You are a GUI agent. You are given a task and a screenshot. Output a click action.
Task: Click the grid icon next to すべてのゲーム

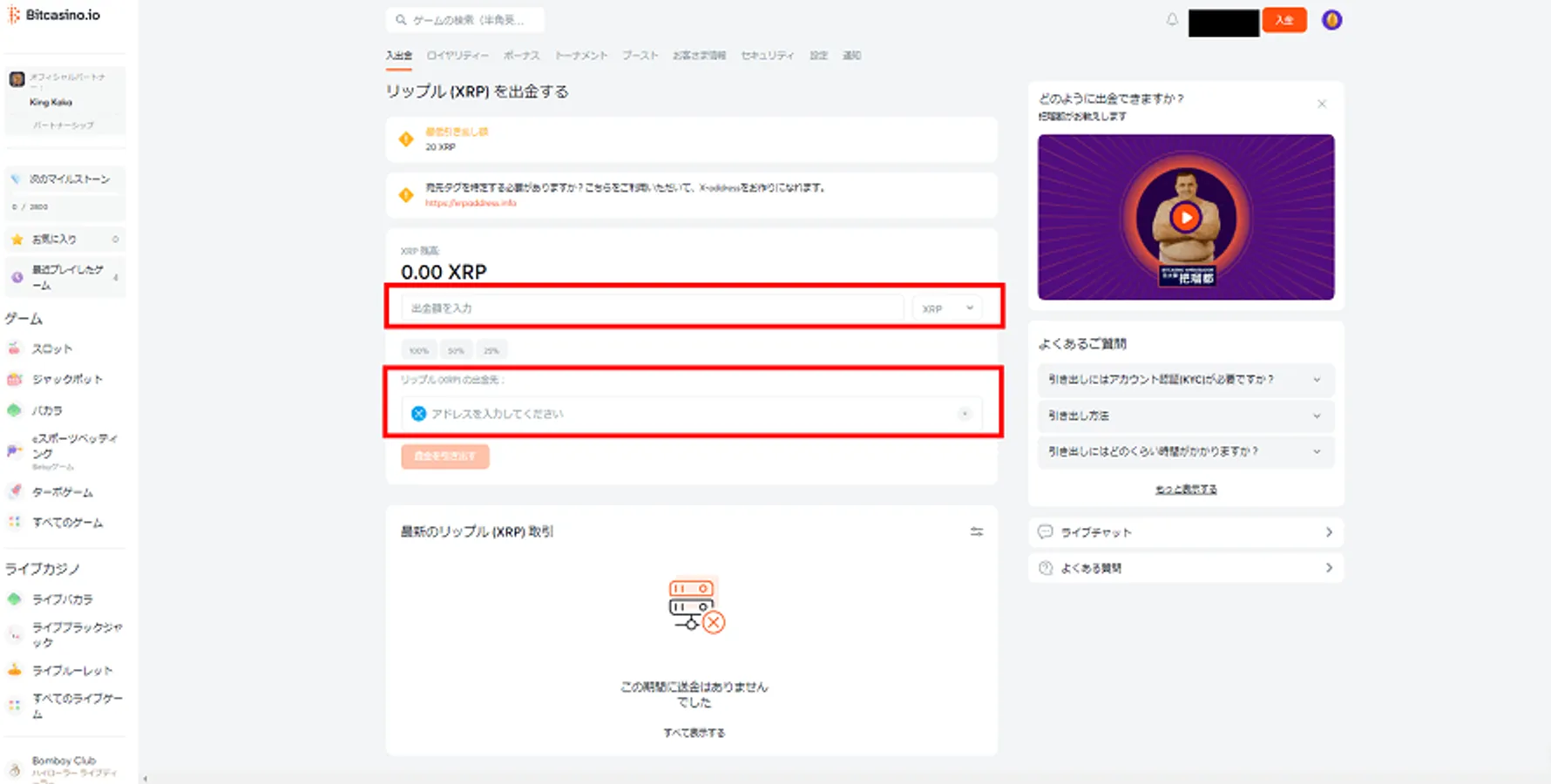point(14,522)
